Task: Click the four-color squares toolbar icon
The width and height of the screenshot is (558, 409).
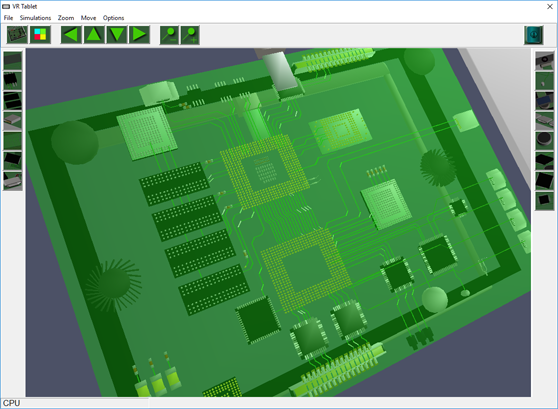Action: (x=40, y=35)
